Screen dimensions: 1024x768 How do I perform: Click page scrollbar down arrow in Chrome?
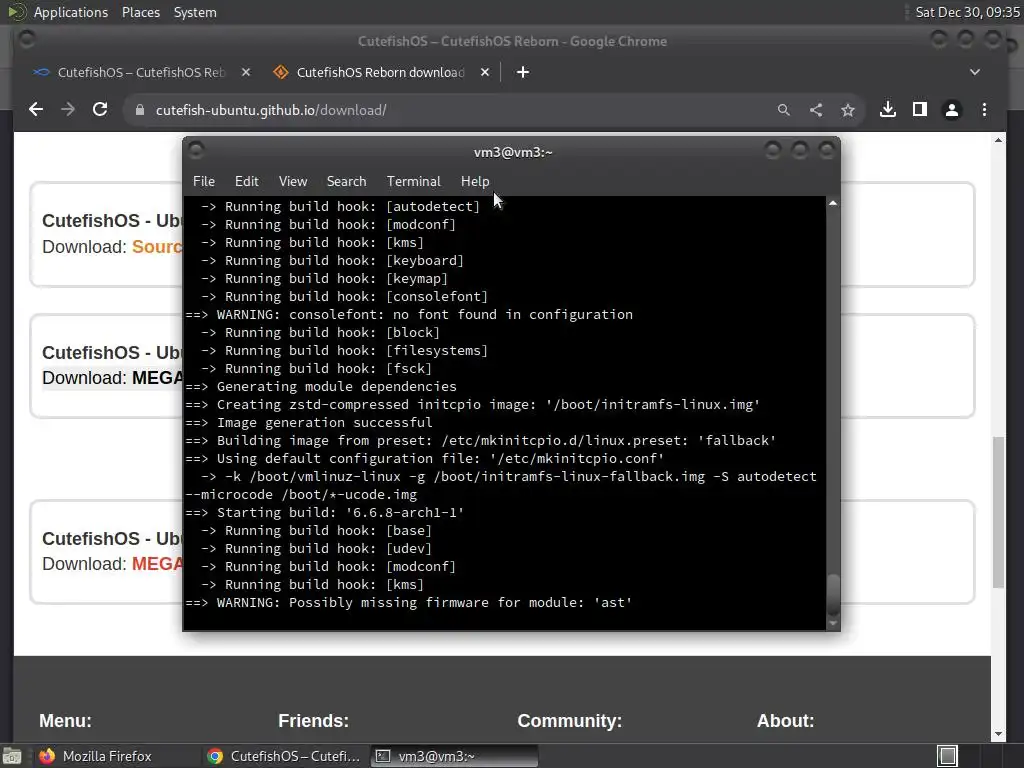(998, 735)
